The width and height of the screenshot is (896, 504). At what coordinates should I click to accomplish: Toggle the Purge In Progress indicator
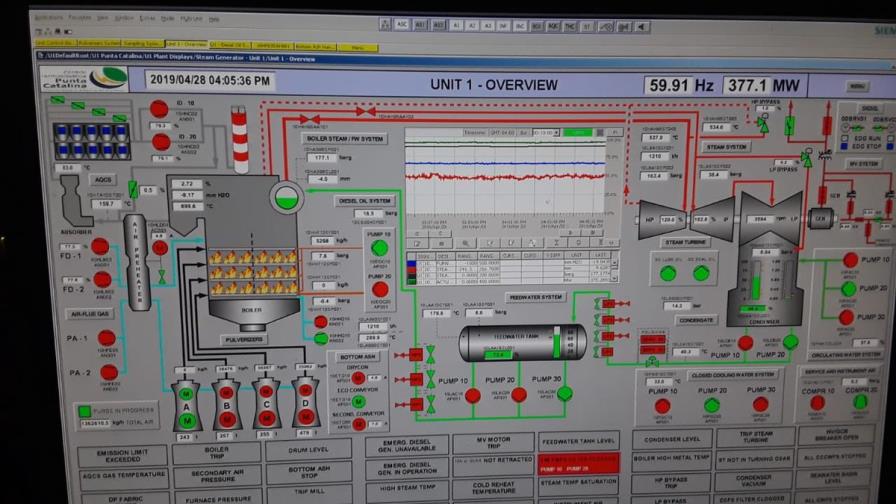[85, 411]
